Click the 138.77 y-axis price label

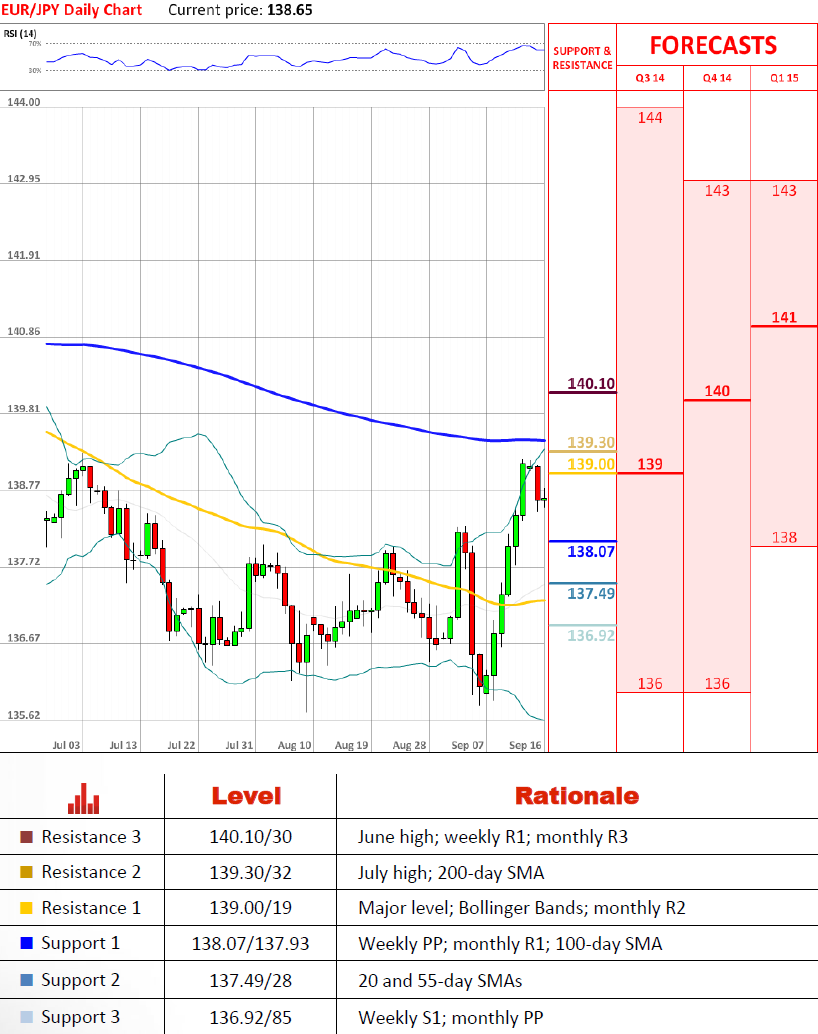(x=24, y=485)
